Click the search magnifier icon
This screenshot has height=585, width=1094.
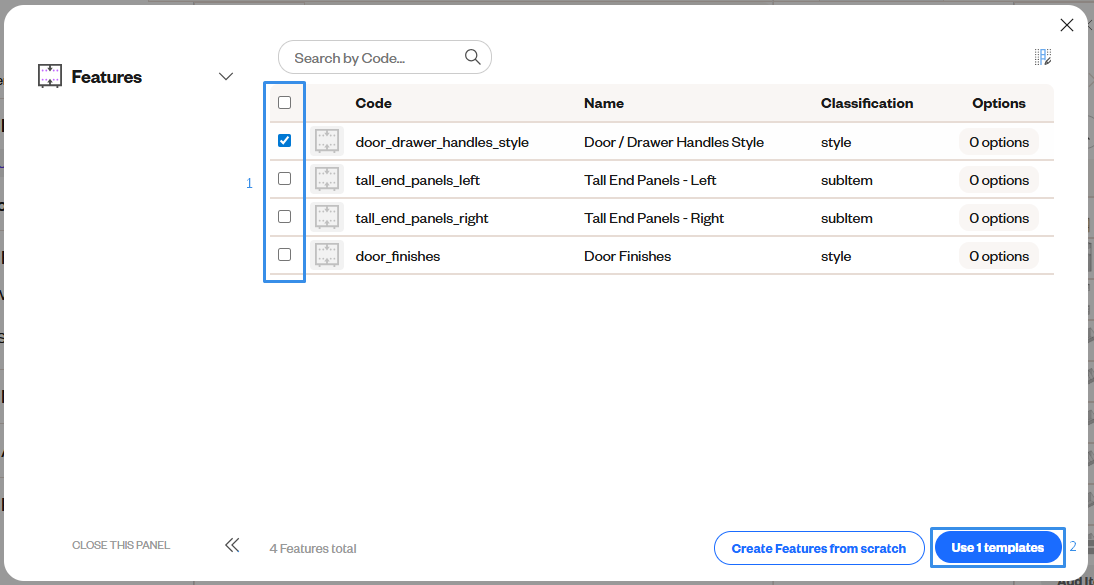(471, 57)
